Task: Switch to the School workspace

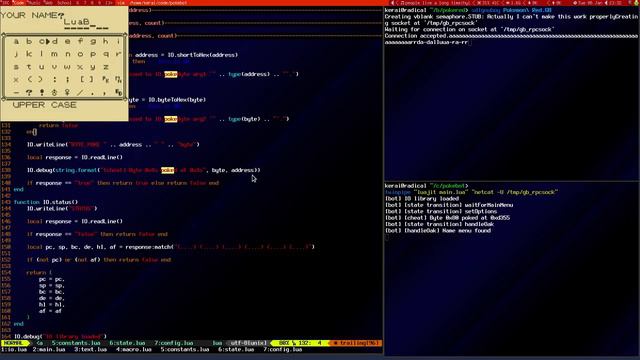Action: (x=64, y=2)
